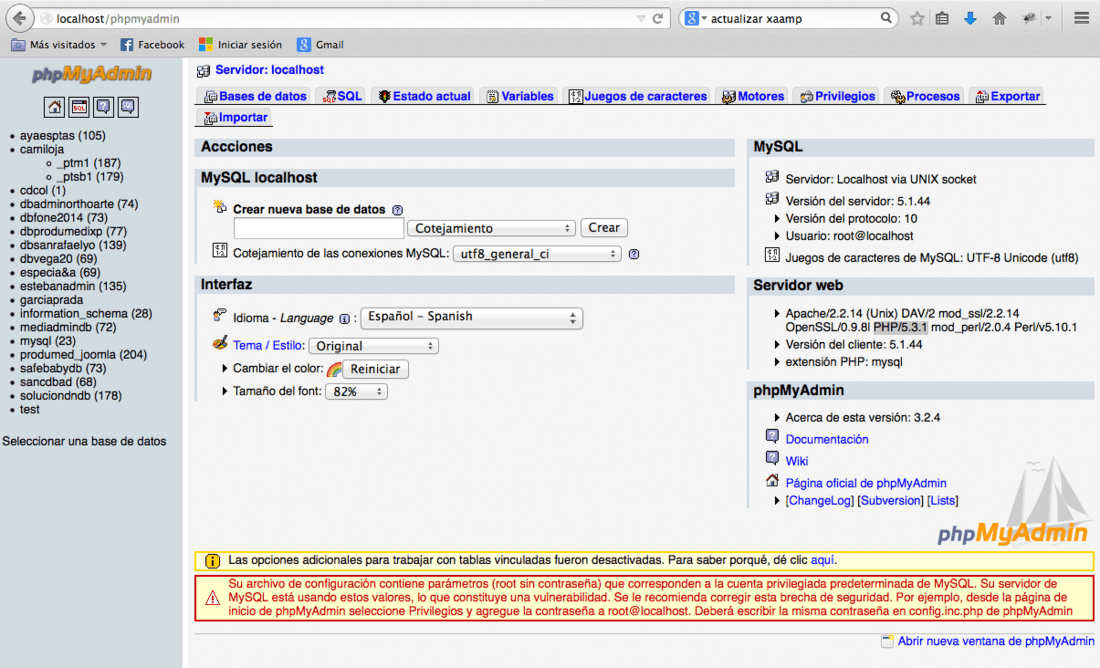The height and width of the screenshot is (668, 1100).
Task: Open the address bar history dropdown arrow
Action: pos(640,19)
